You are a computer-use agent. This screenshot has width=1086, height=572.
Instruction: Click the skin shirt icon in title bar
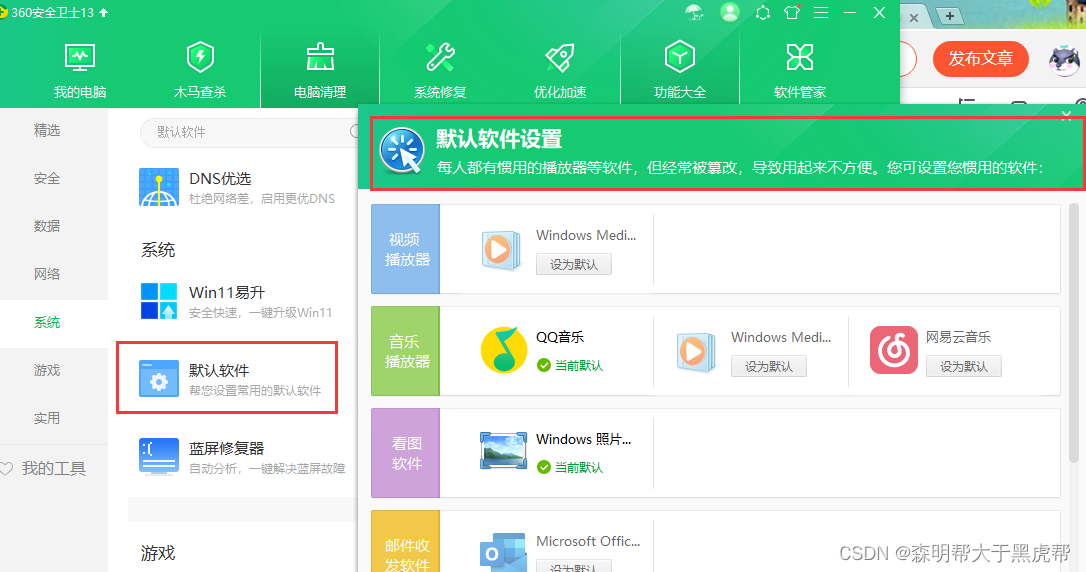click(x=792, y=12)
